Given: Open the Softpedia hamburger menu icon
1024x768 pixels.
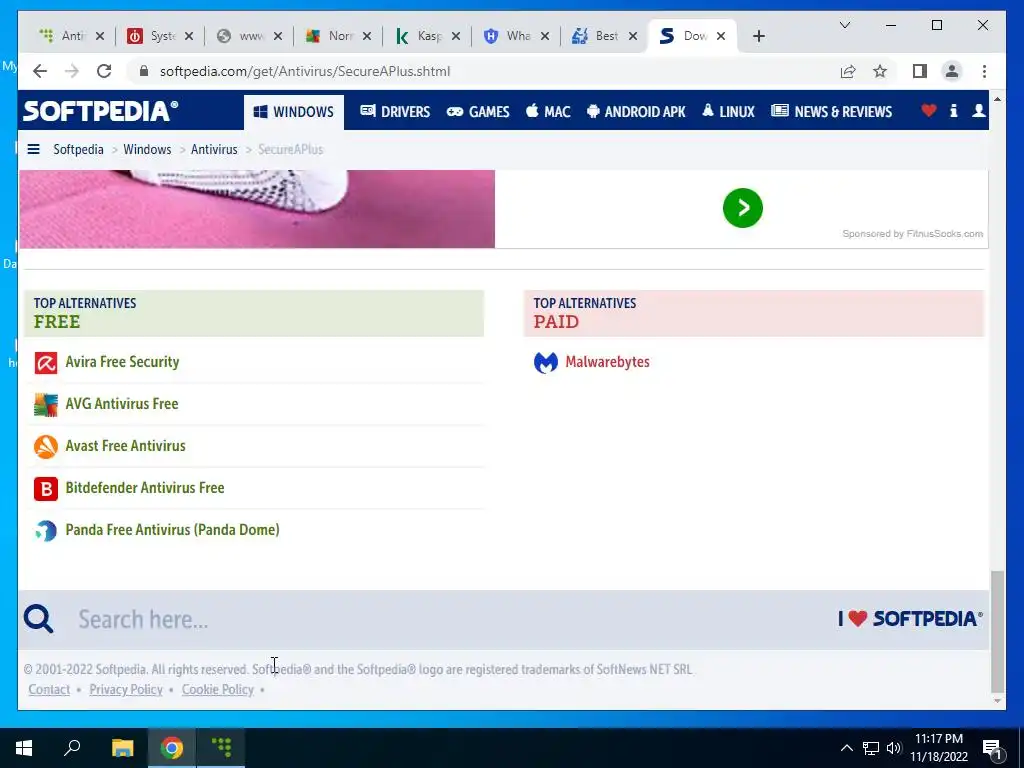Looking at the screenshot, I should click(33, 150).
